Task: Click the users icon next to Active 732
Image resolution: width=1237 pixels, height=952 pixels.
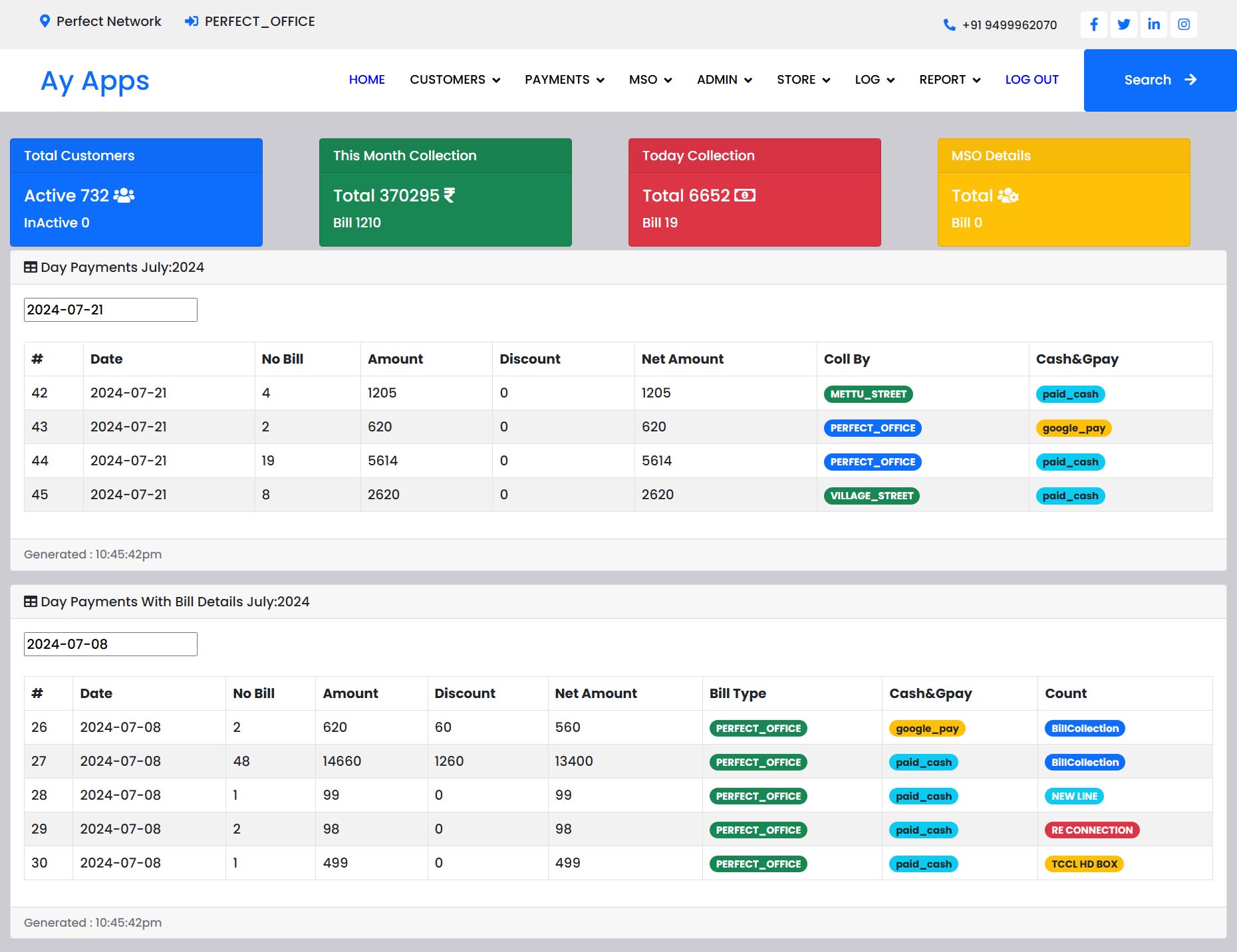Action: click(124, 195)
